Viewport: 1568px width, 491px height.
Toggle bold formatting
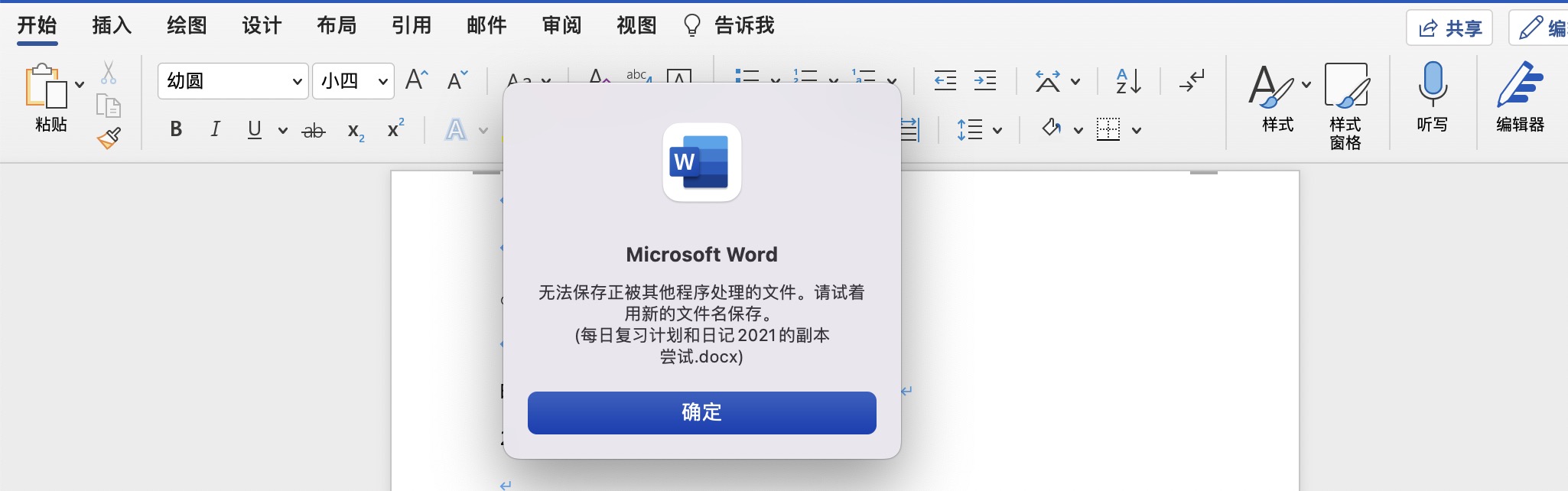[x=176, y=129]
